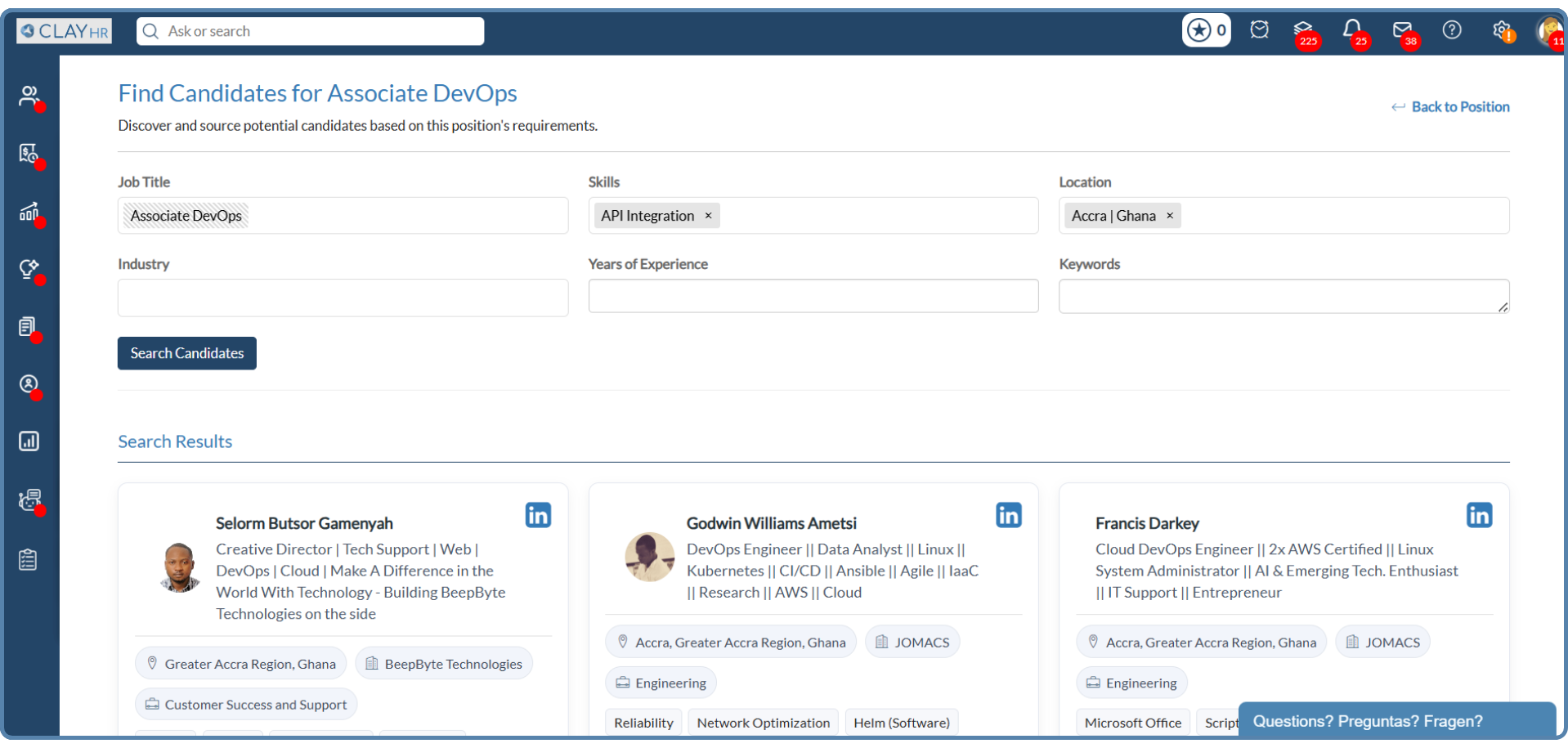This screenshot has height=748, width=1568.
Task: Click the Greater Accra Region, Ghana chip
Action: (x=240, y=664)
